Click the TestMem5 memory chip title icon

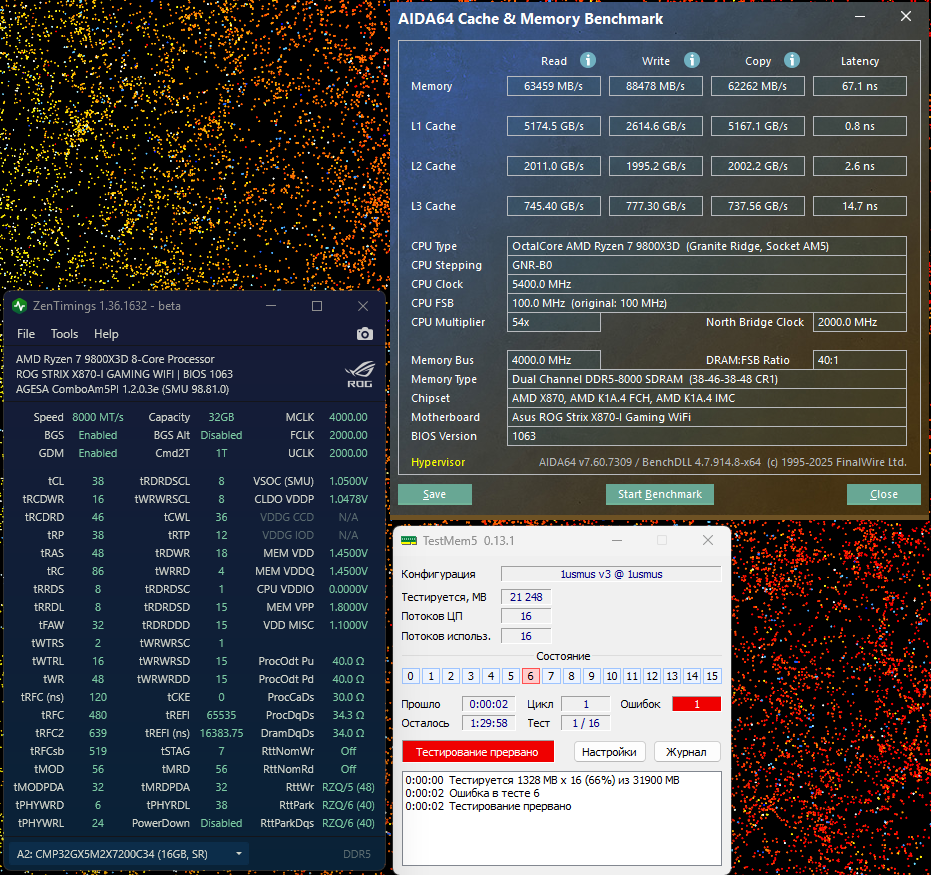(408, 540)
